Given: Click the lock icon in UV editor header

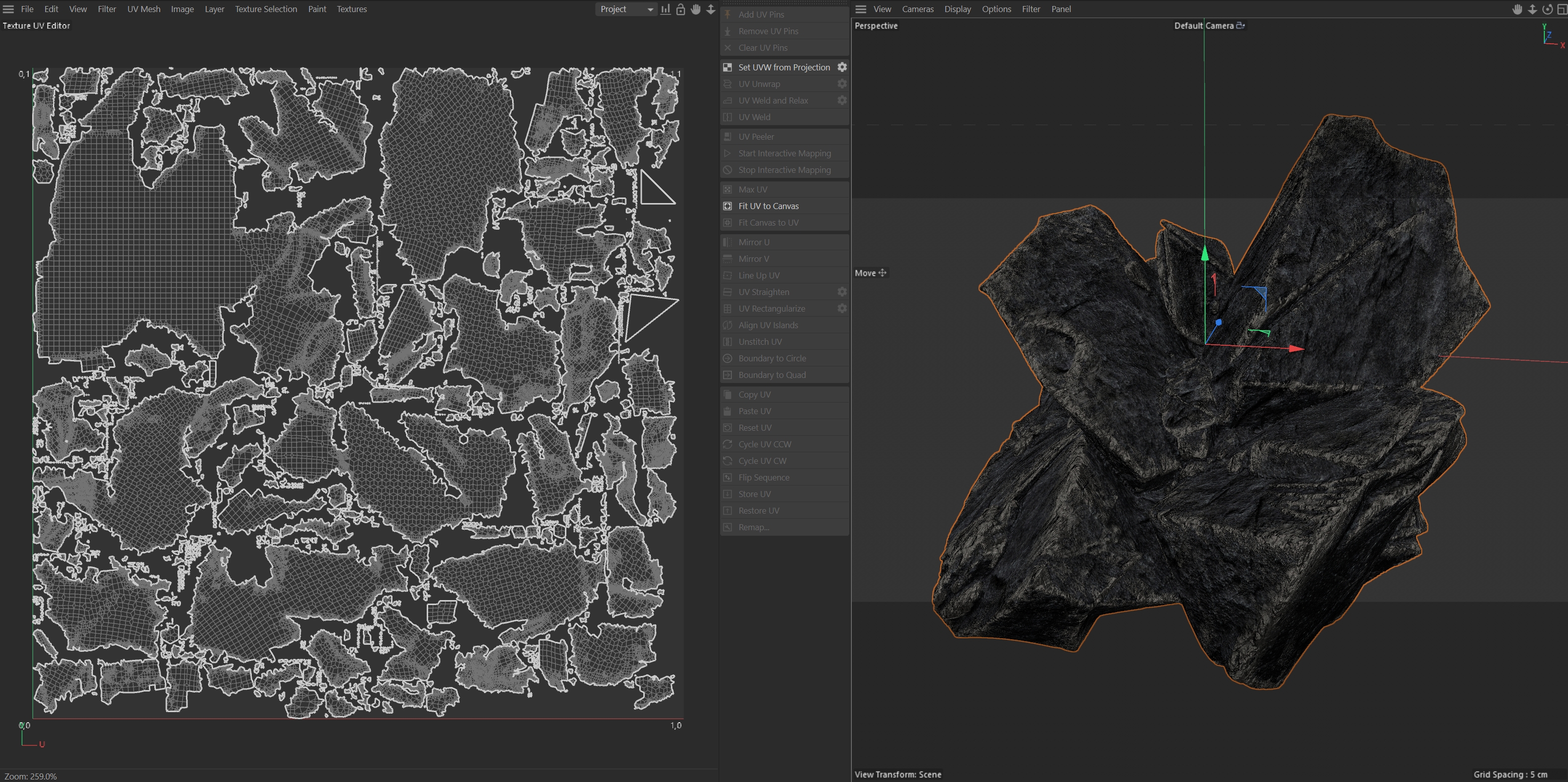Looking at the screenshot, I should [680, 9].
